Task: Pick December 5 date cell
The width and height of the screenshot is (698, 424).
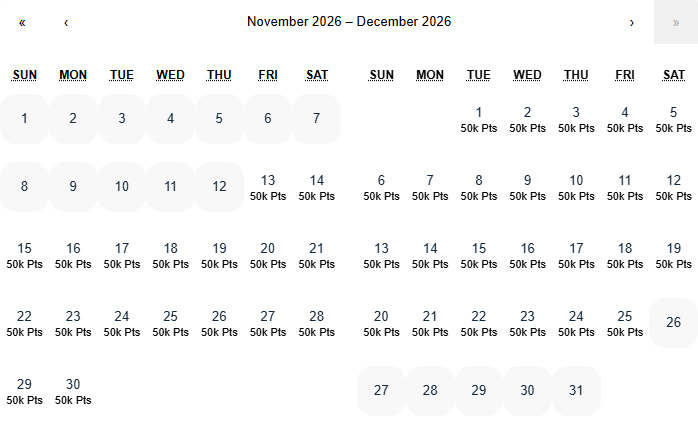Action: point(674,119)
